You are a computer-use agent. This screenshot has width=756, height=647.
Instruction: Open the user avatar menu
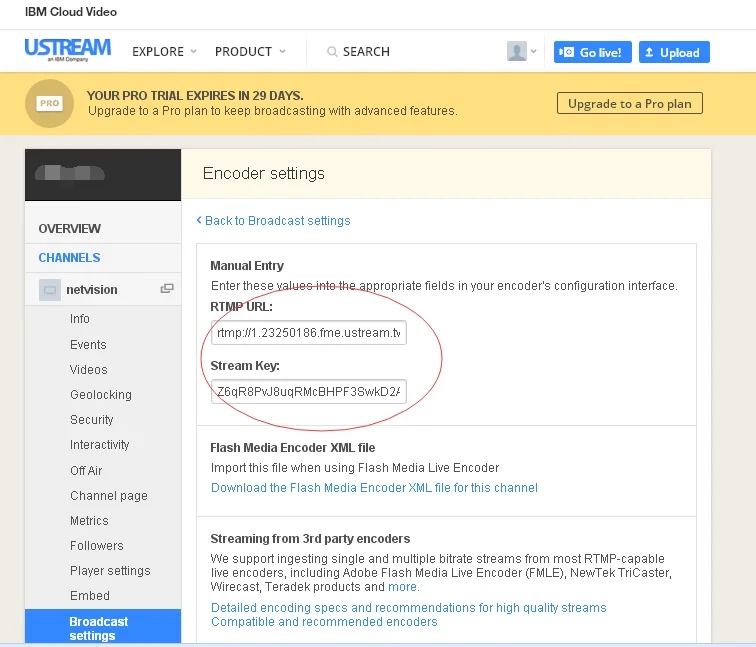click(x=516, y=51)
